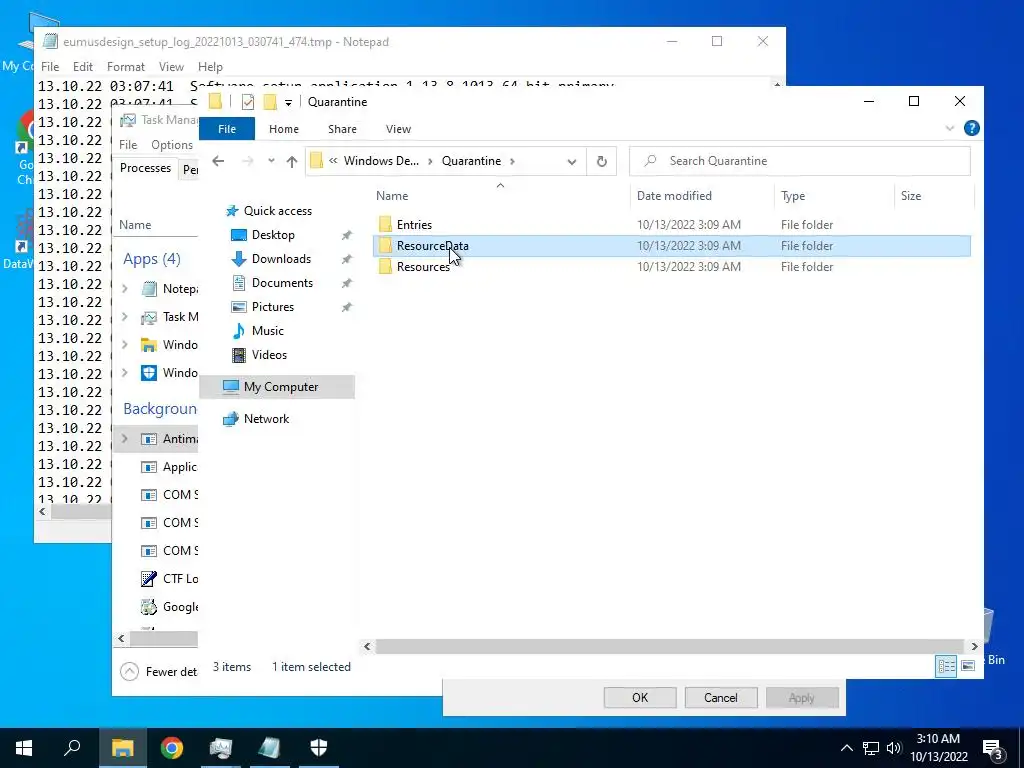1024x768 pixels.
Task: Select the Entries folder
Action: [414, 225]
